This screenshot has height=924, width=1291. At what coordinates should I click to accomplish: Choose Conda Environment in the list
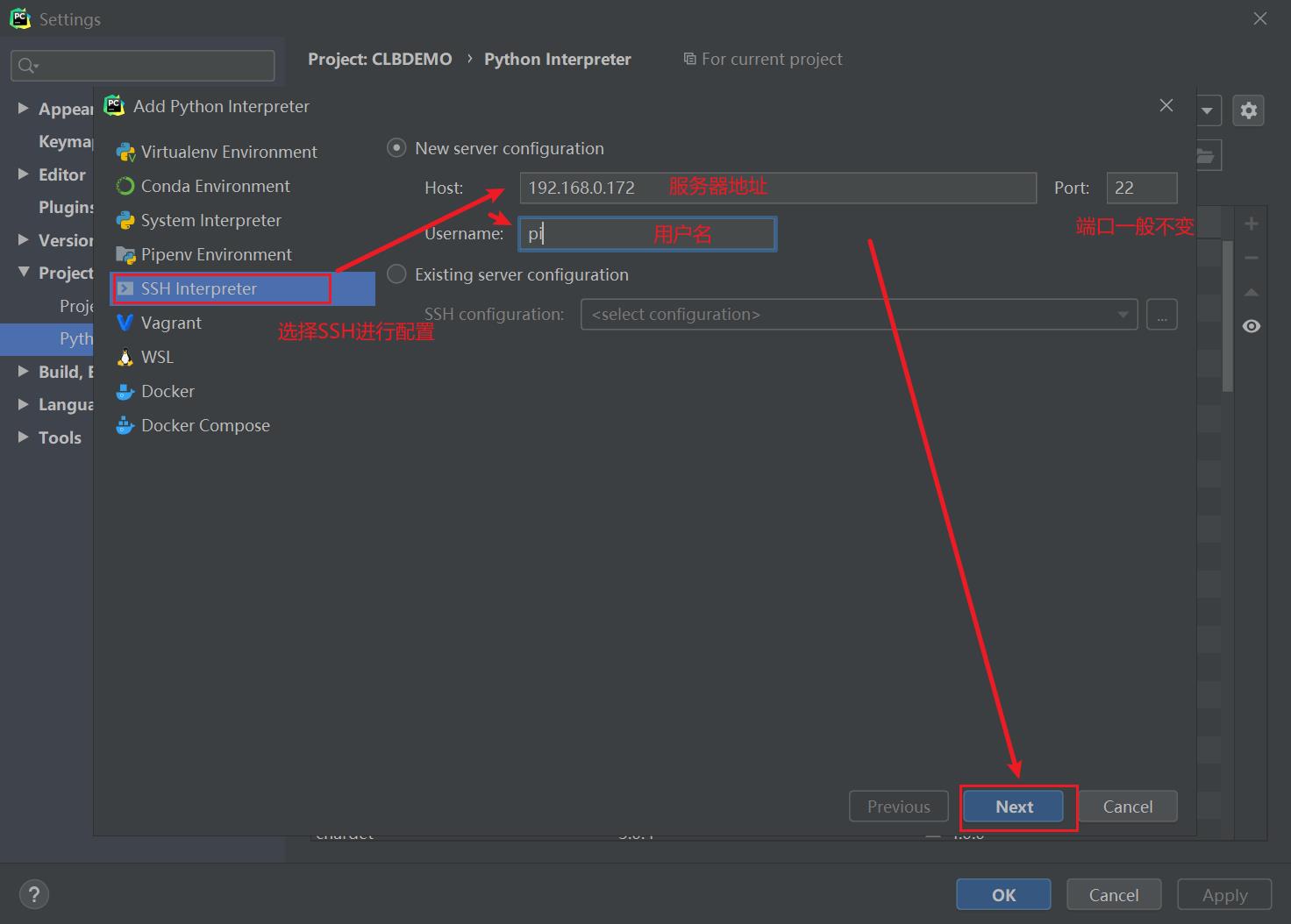tap(203, 186)
